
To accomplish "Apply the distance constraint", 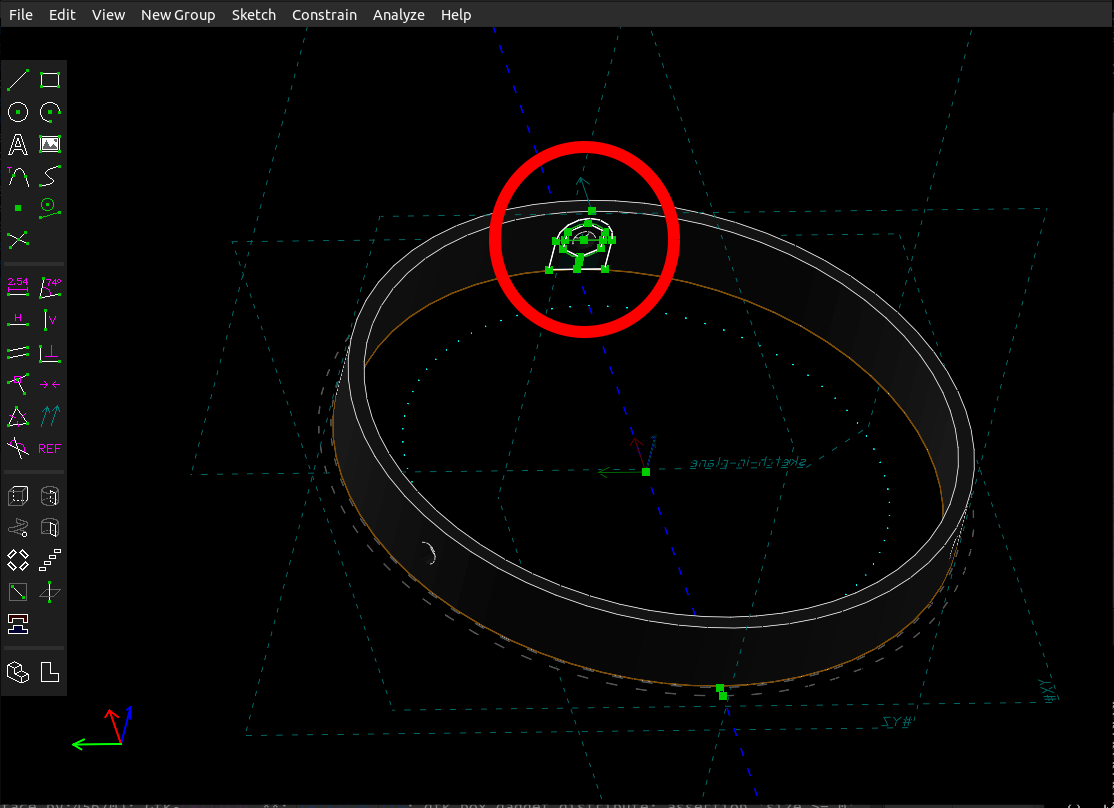I will tap(18, 287).
